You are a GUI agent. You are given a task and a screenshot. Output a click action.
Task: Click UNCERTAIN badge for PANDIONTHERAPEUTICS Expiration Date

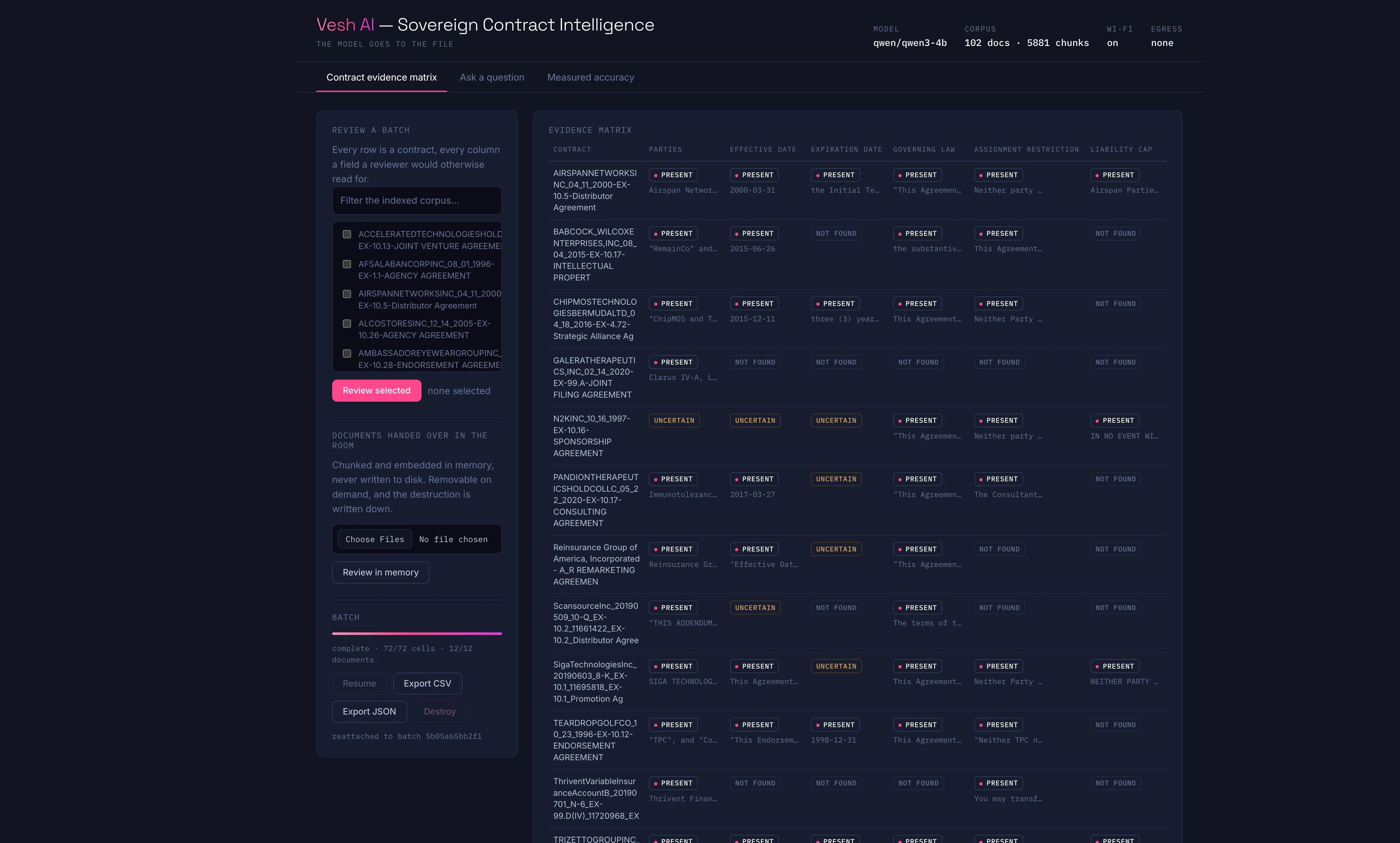coord(836,479)
